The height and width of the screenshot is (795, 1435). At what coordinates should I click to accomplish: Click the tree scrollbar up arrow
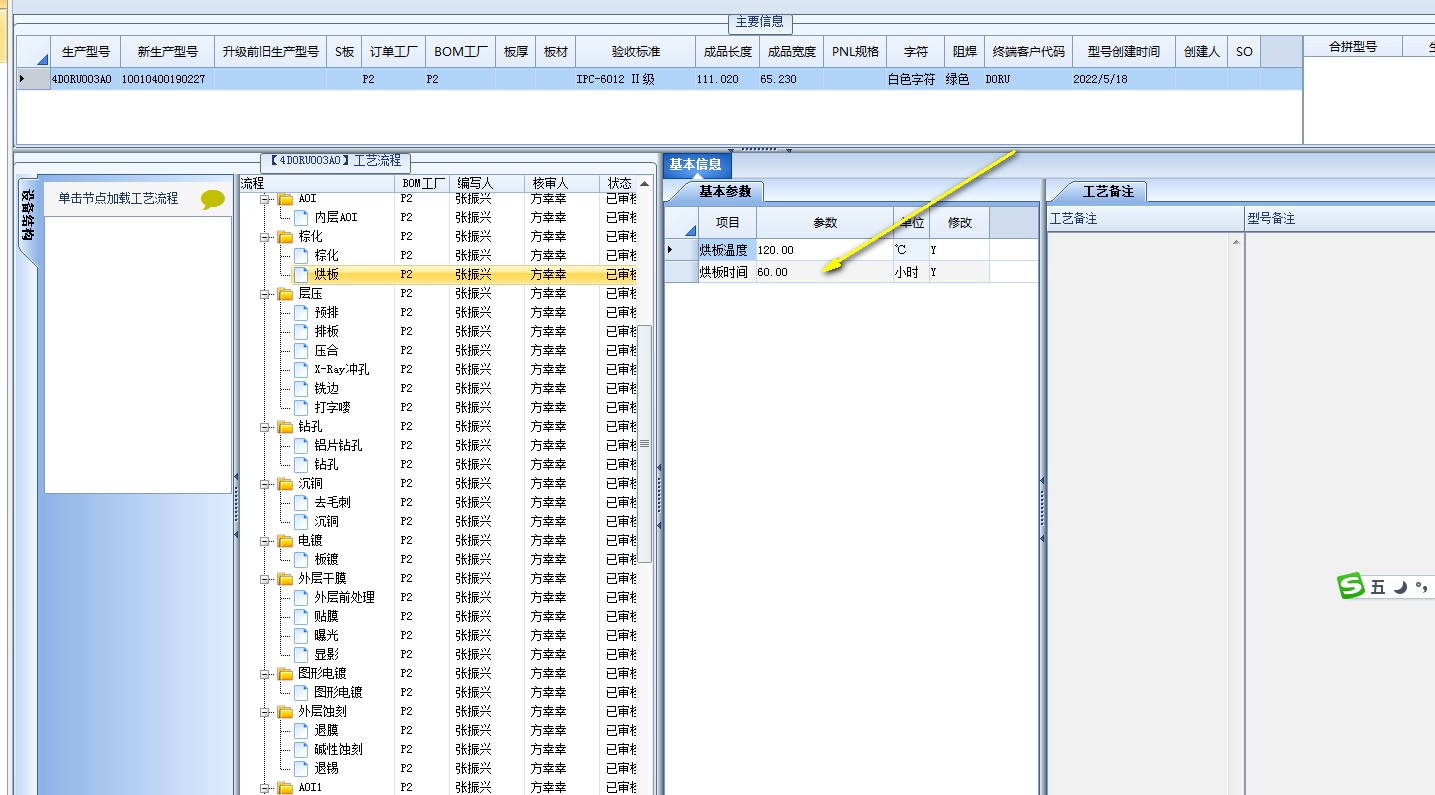[x=645, y=184]
